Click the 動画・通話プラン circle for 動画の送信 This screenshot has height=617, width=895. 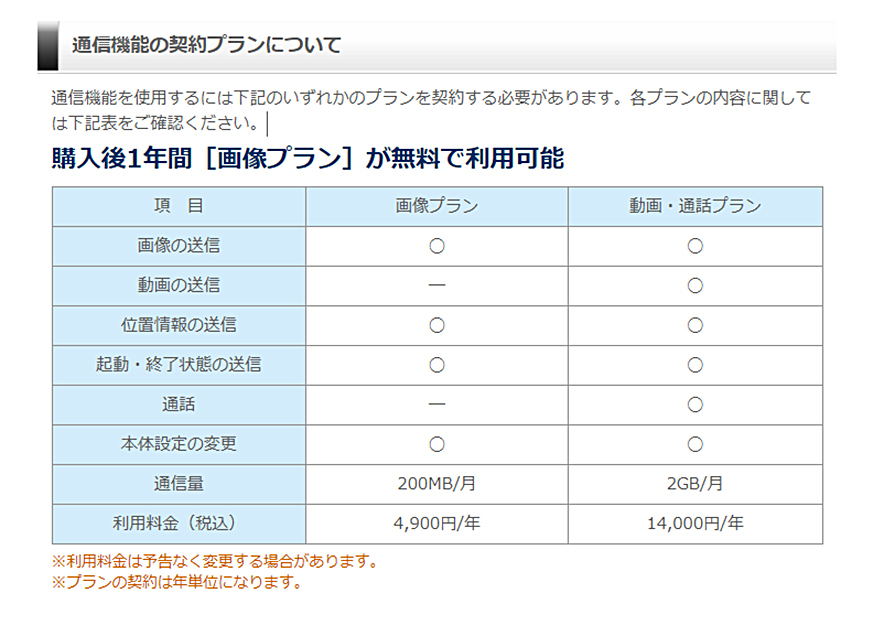pos(695,286)
